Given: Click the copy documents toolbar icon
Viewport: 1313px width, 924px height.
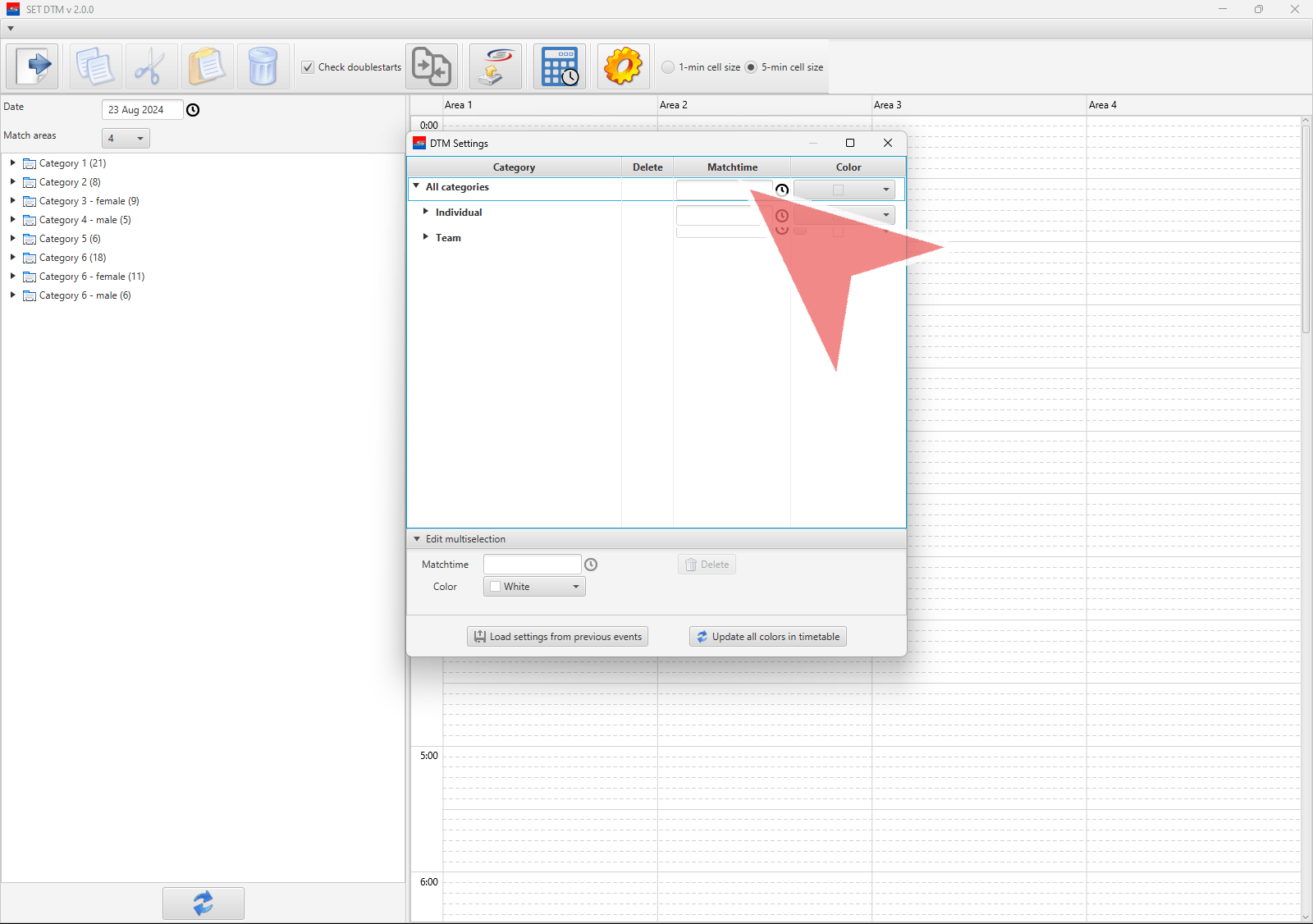Looking at the screenshot, I should pos(95,66).
